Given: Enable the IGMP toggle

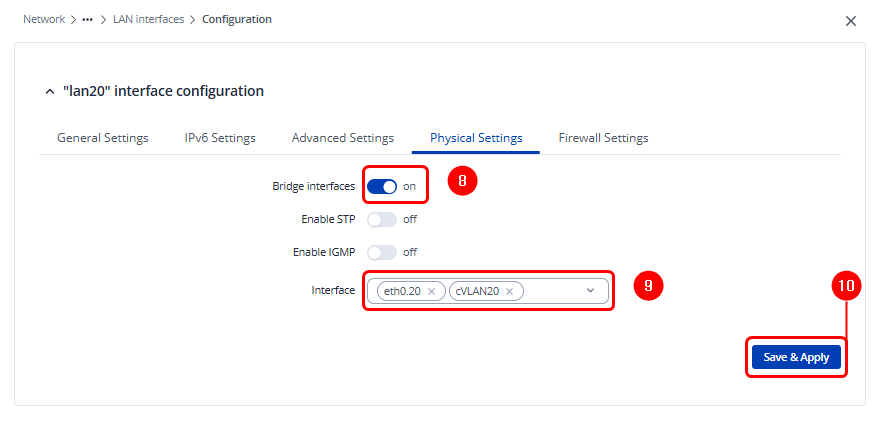Looking at the screenshot, I should [382, 252].
